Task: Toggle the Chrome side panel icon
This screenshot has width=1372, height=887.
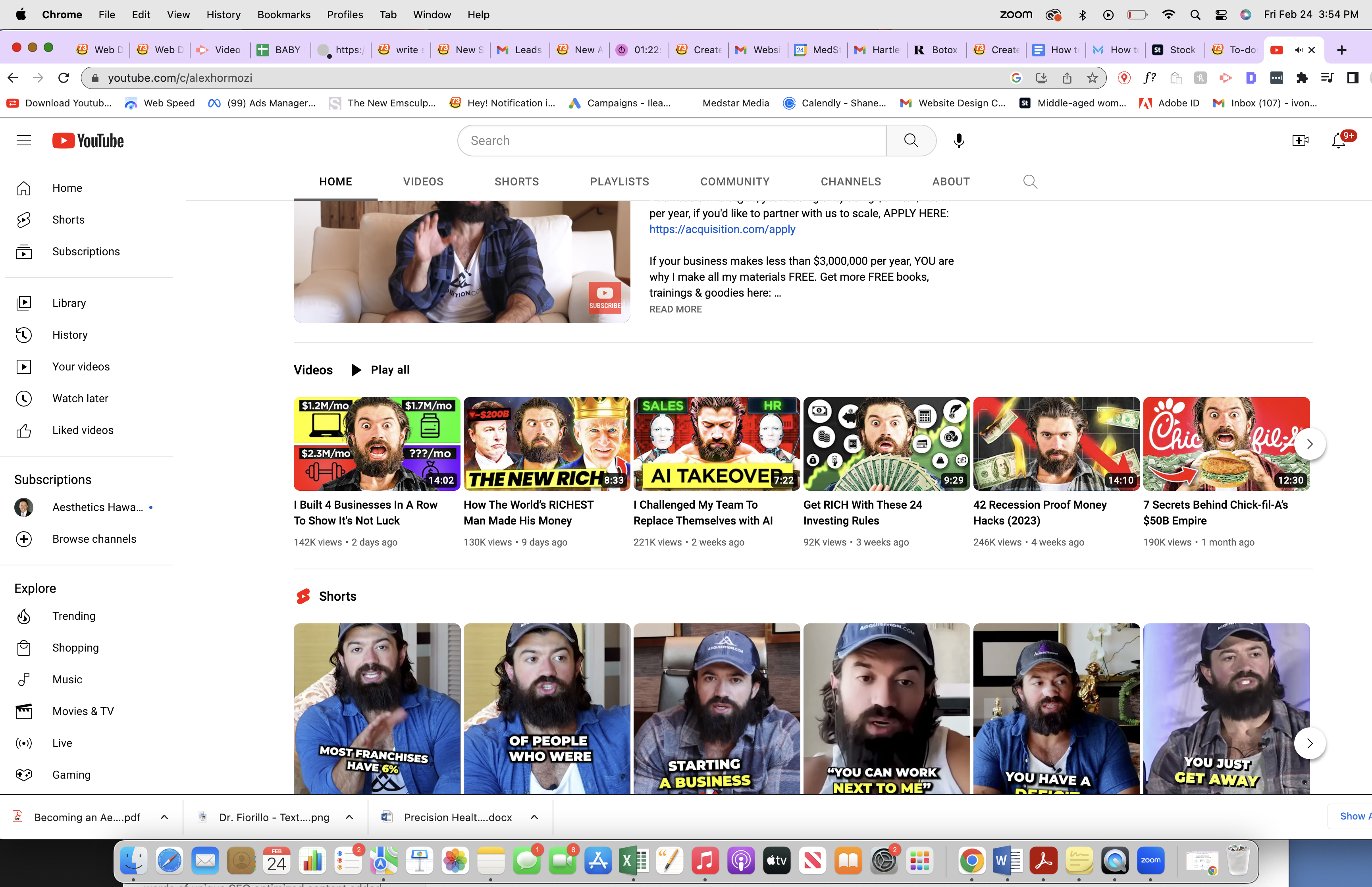Action: click(x=1353, y=78)
